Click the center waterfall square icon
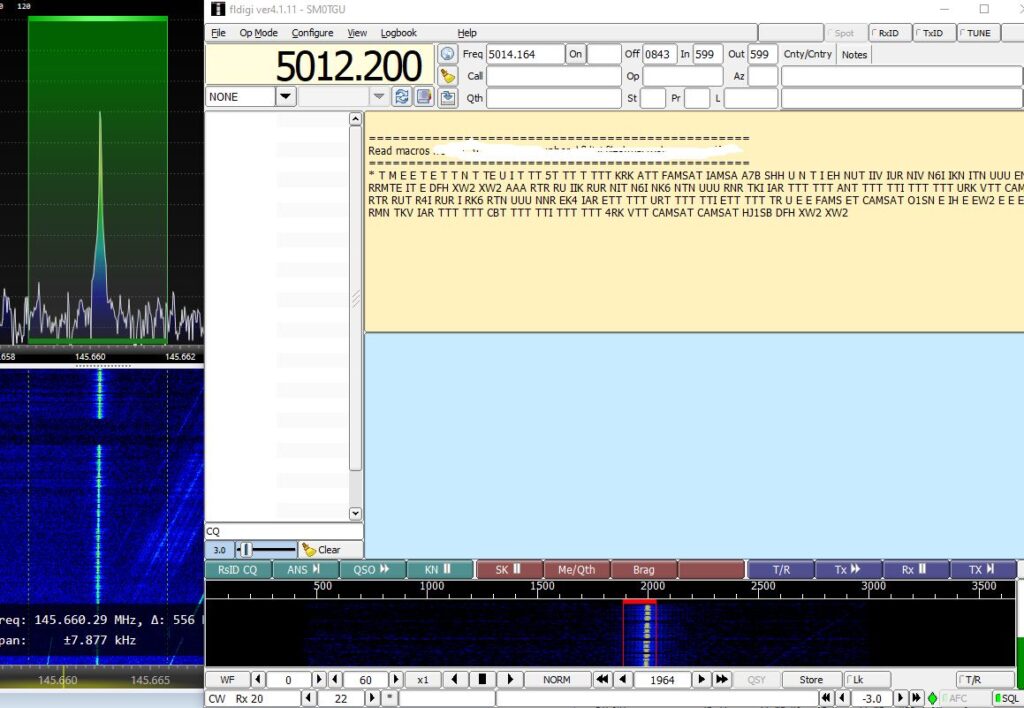Image resolution: width=1024 pixels, height=708 pixels. pos(482,679)
